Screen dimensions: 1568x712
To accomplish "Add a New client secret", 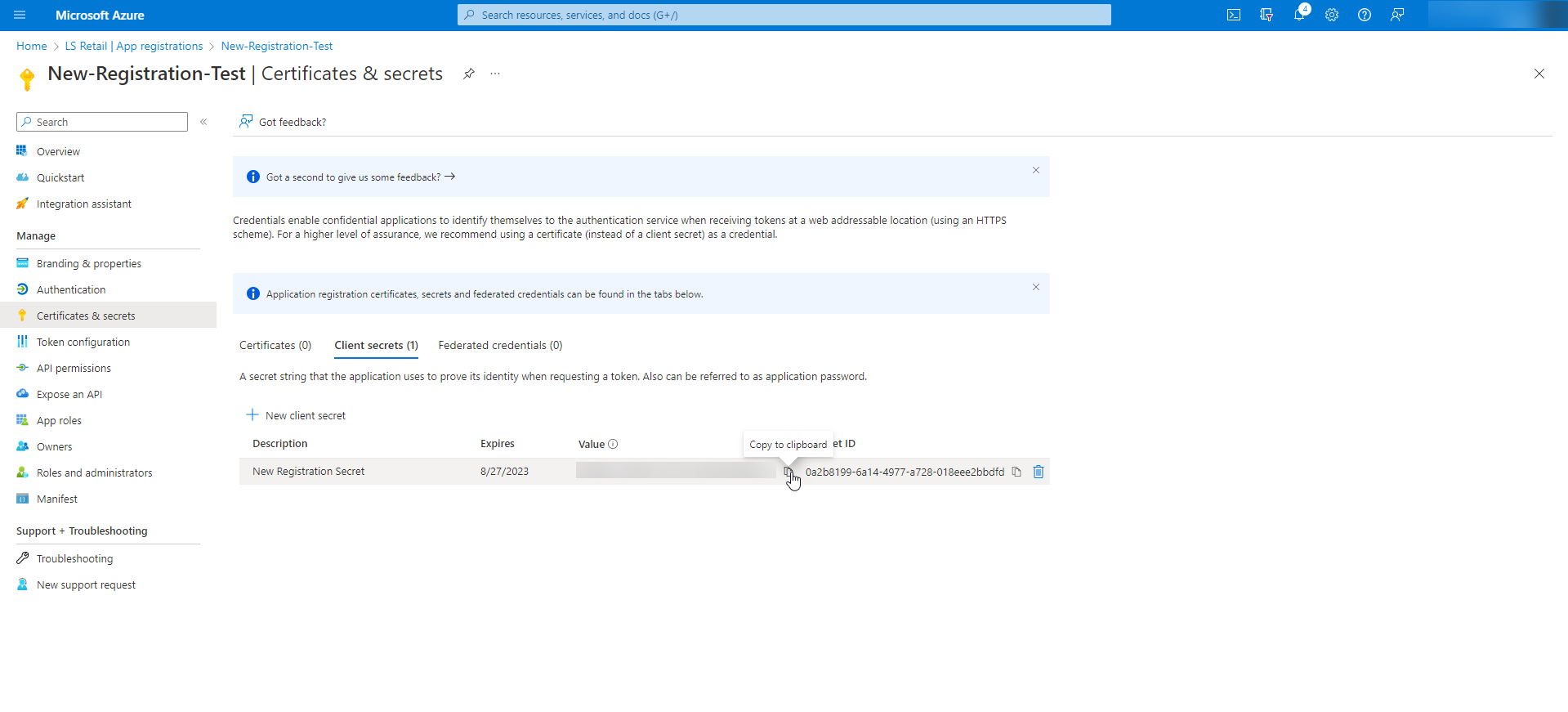I will [297, 415].
